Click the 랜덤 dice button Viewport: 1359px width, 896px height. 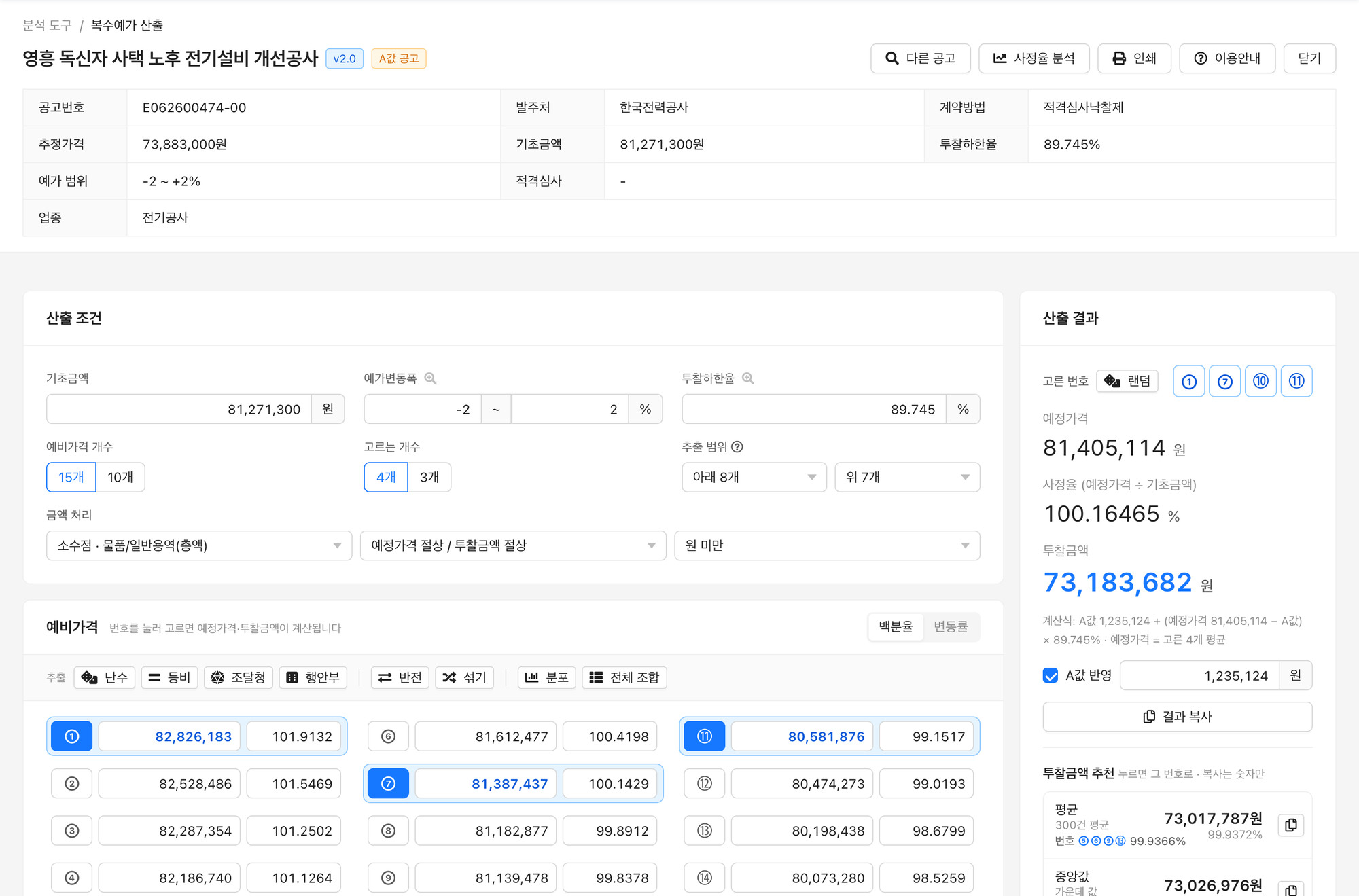click(1127, 381)
